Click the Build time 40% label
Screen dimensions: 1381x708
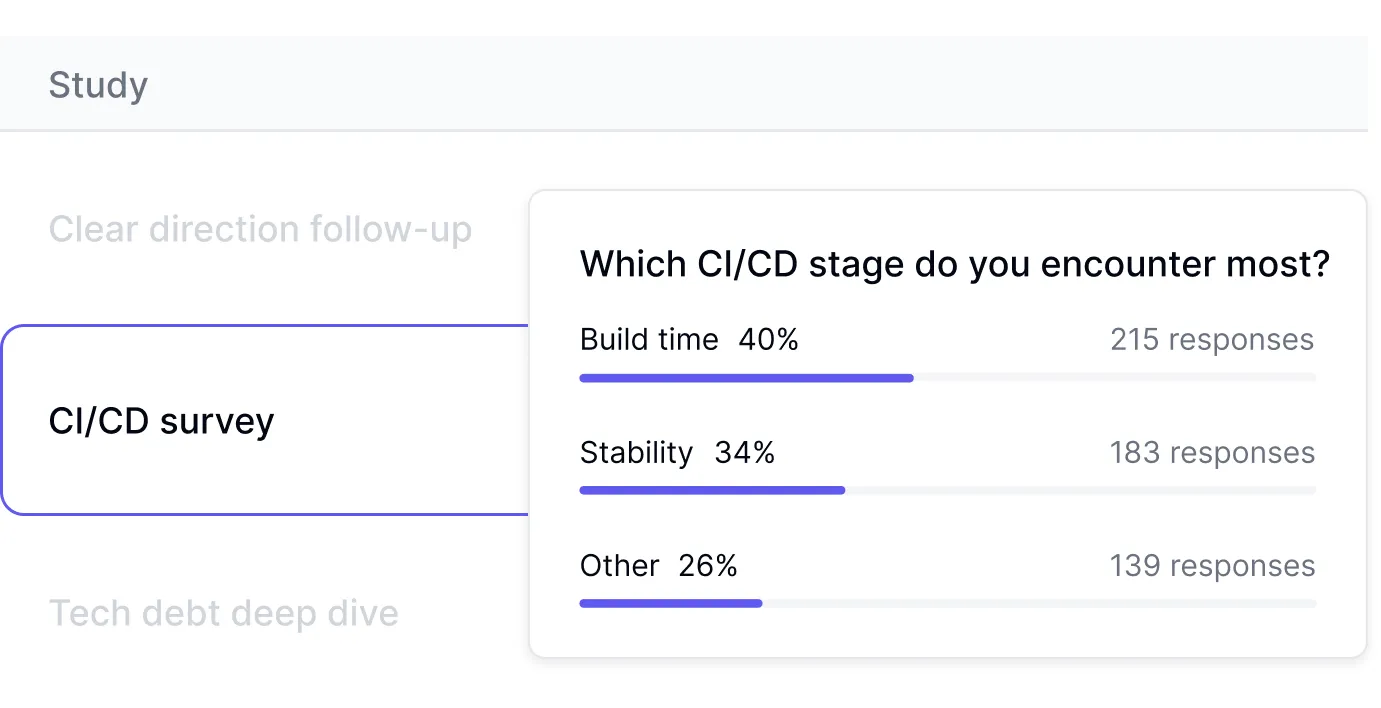[x=689, y=340]
